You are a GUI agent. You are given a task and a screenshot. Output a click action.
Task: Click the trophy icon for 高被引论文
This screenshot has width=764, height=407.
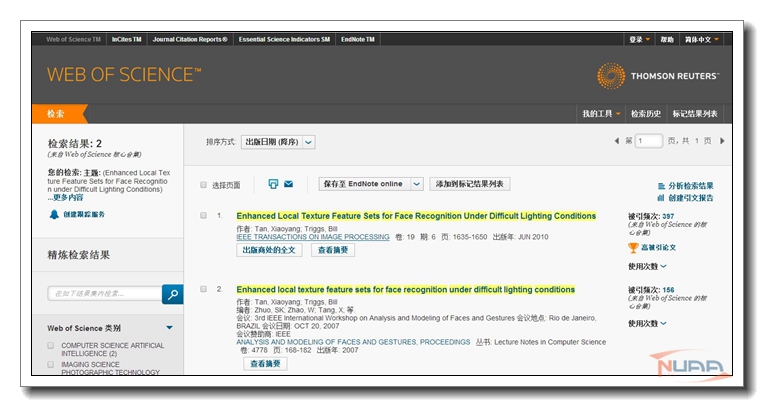(632, 247)
